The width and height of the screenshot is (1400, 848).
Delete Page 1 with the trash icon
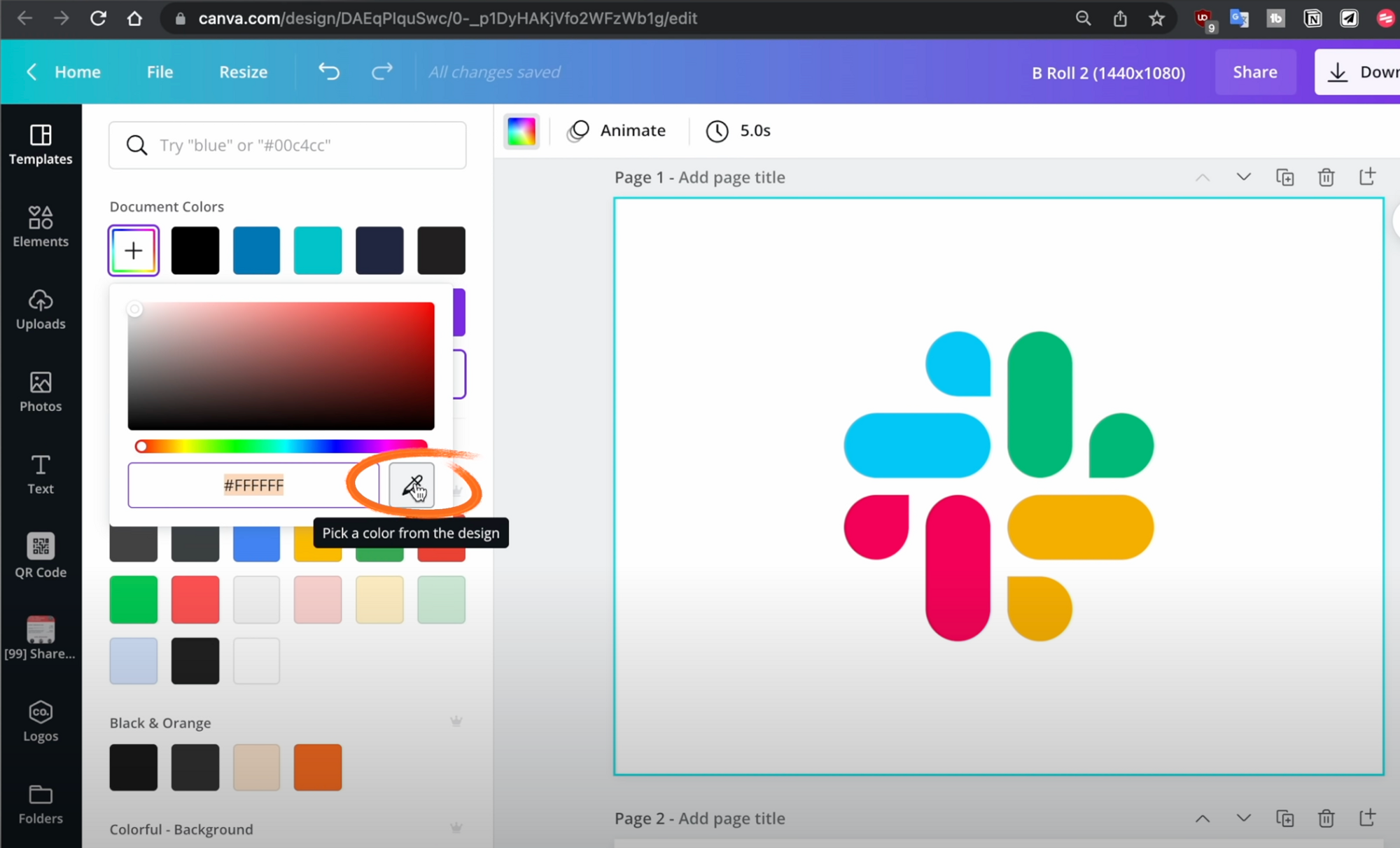coord(1326,177)
